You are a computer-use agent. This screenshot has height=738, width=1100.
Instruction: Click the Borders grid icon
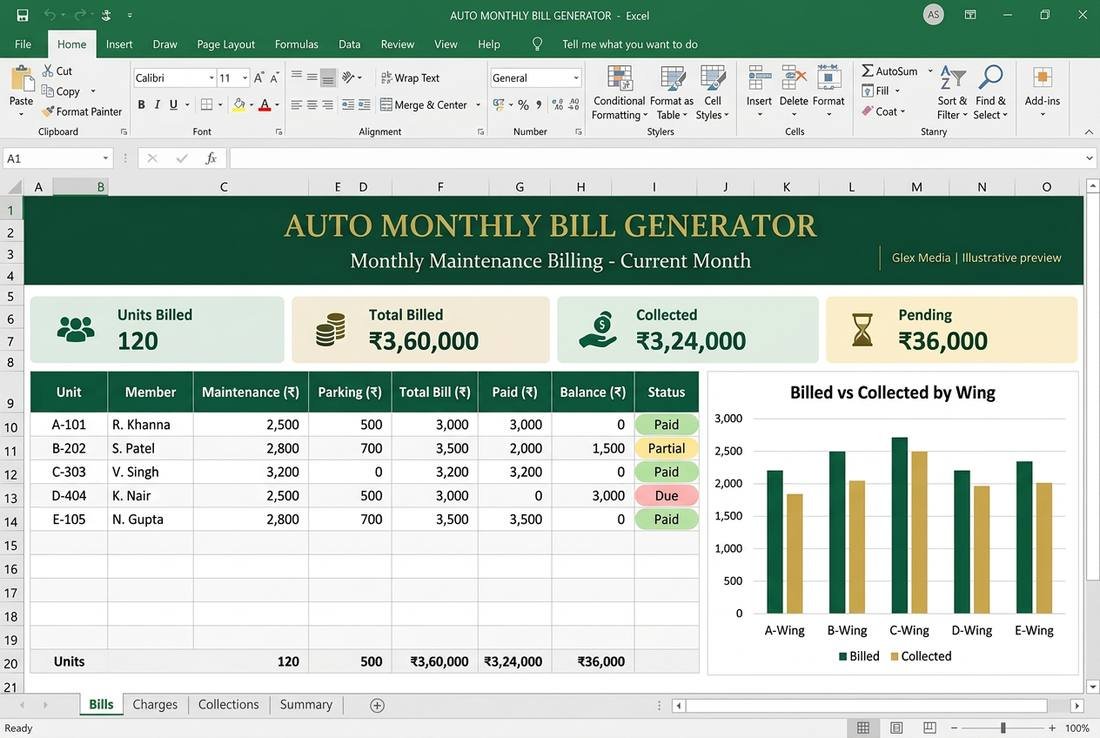click(206, 105)
